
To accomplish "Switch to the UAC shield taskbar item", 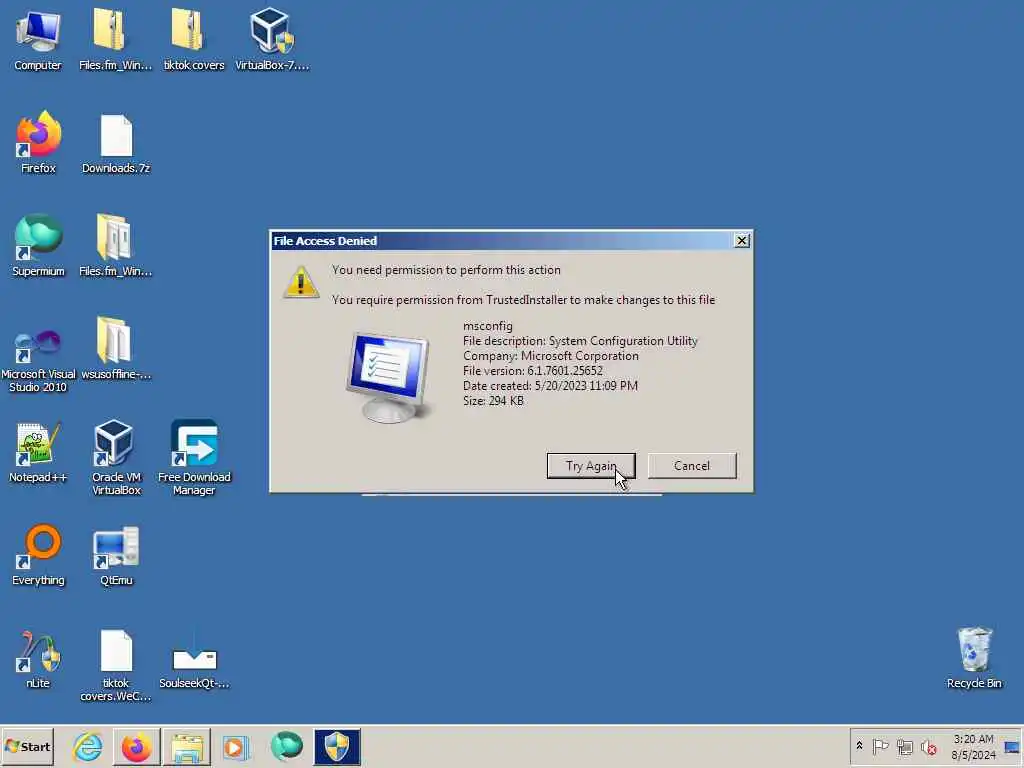I will [337, 746].
